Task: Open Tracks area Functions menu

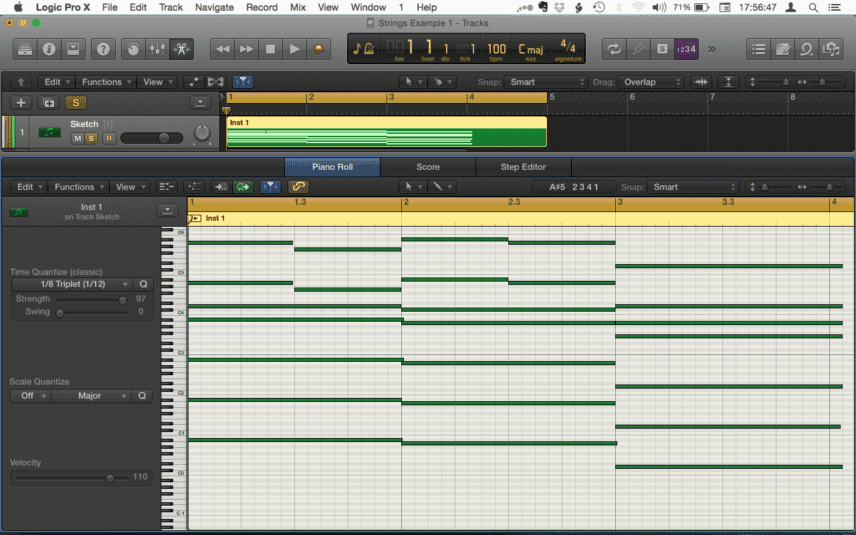Action: 105,82
